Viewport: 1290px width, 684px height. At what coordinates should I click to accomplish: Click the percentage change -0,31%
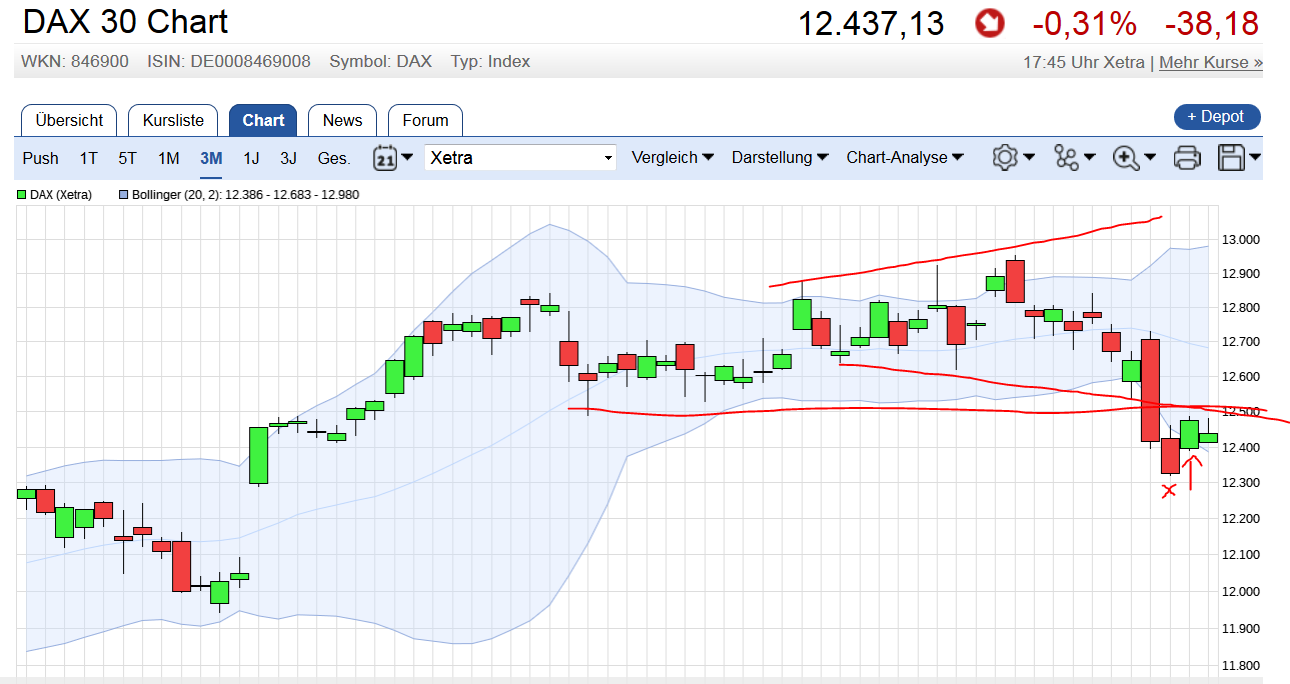[1085, 24]
